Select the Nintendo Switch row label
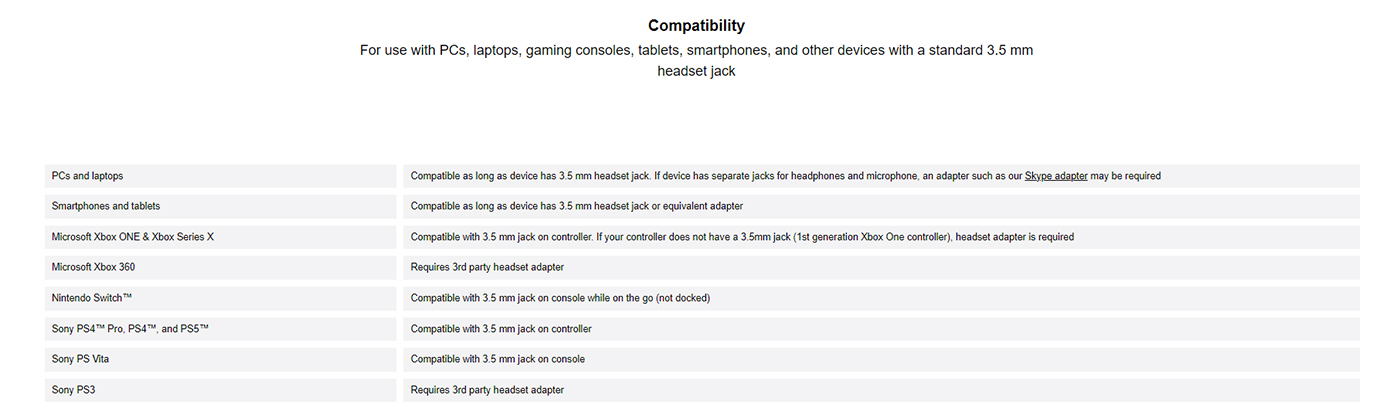This screenshot has height=408, width=1400. pos(92,298)
